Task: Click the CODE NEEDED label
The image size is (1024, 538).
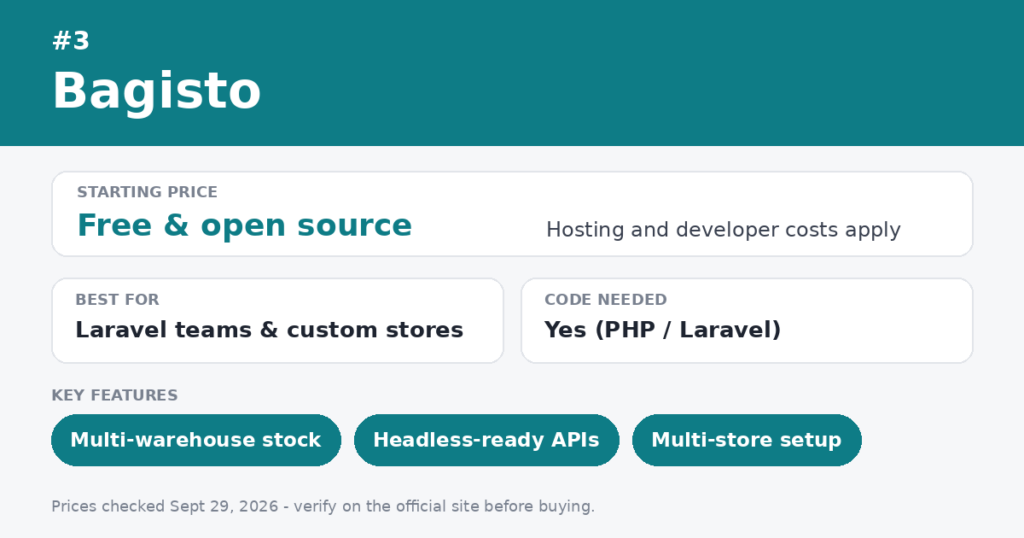Action: click(605, 300)
